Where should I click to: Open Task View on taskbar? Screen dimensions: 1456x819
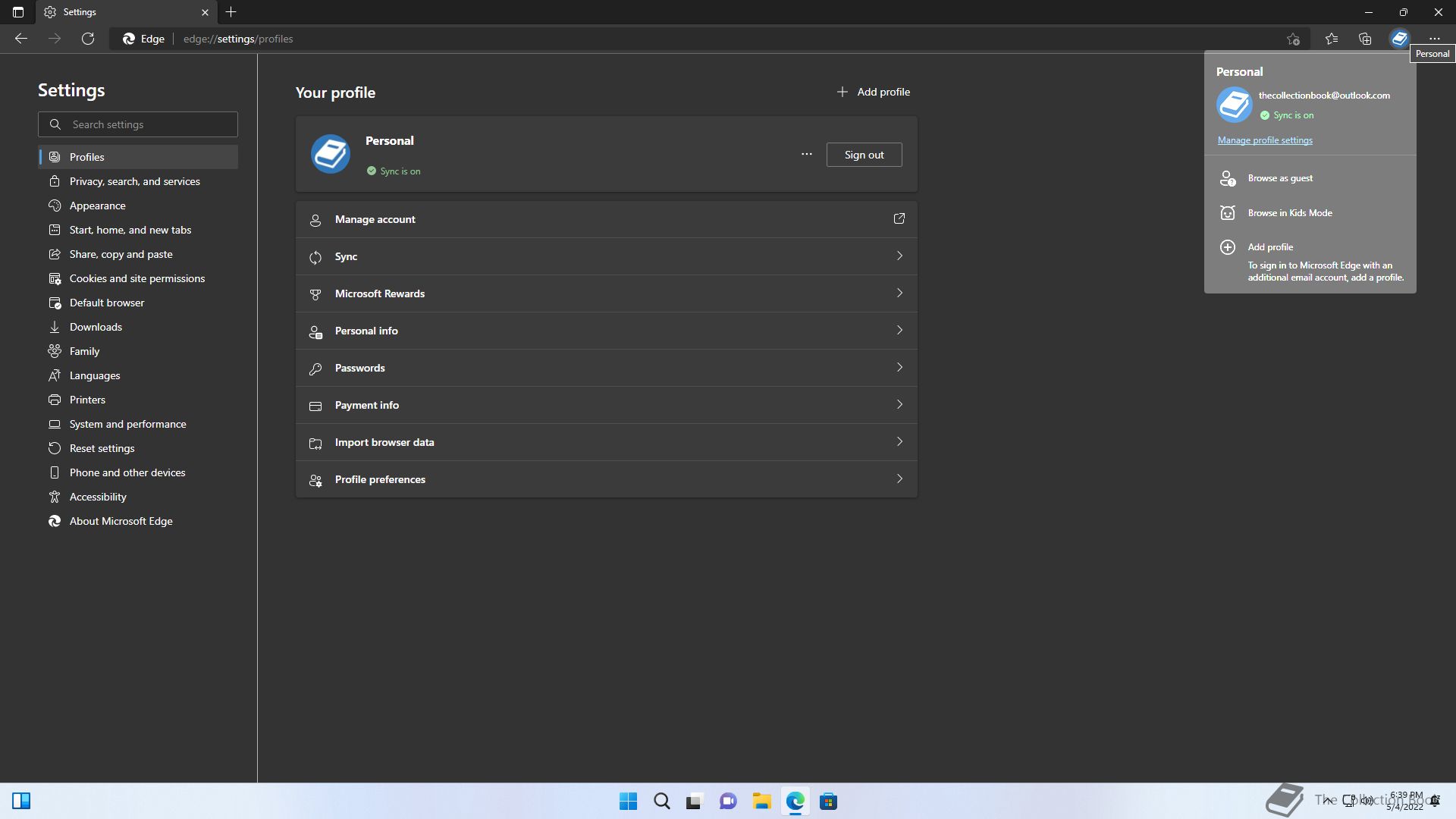coord(695,802)
